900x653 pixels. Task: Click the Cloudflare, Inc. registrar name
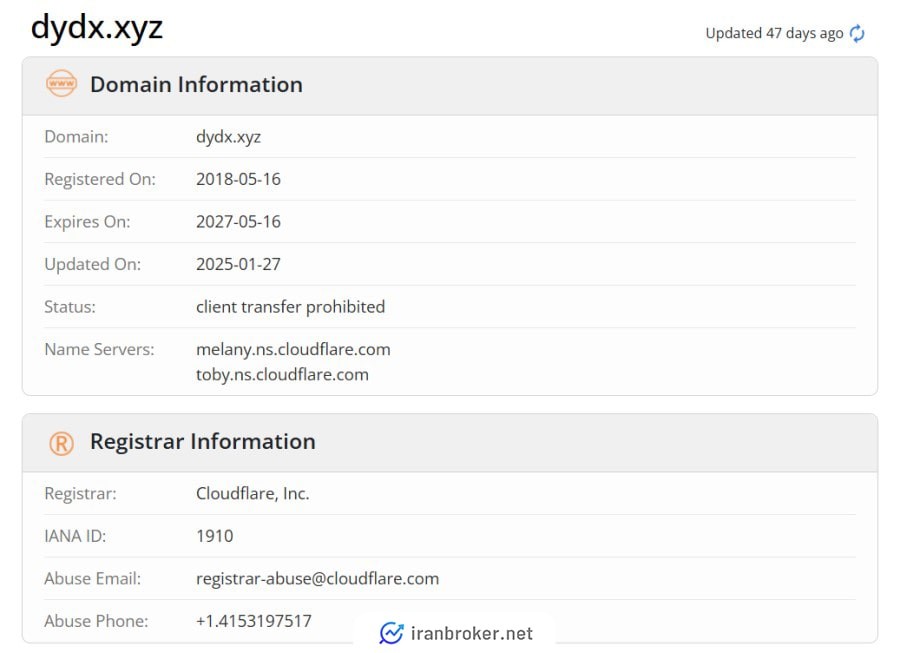tap(253, 493)
